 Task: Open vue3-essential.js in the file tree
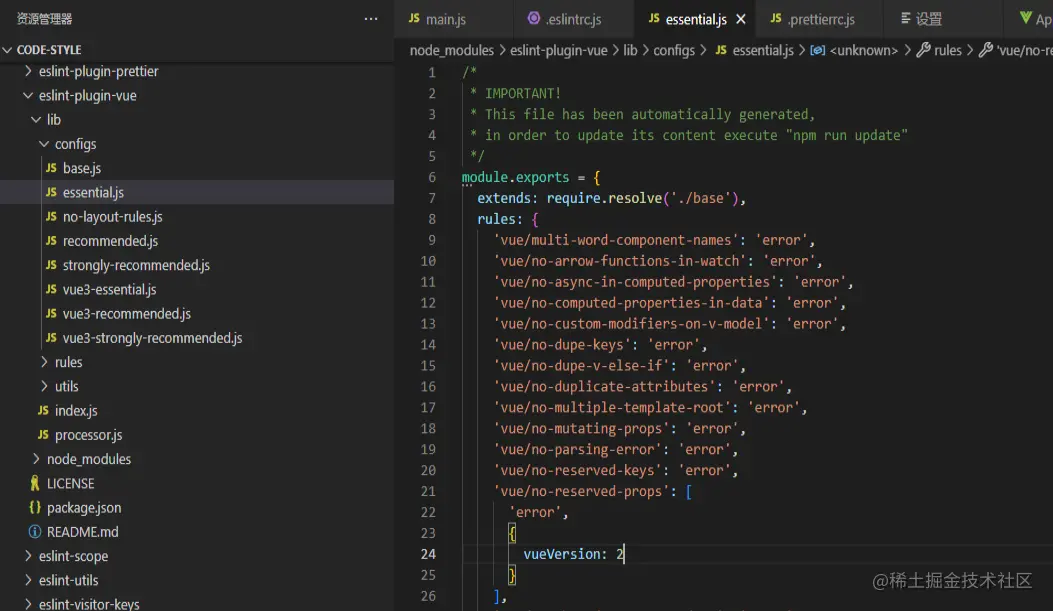109,290
